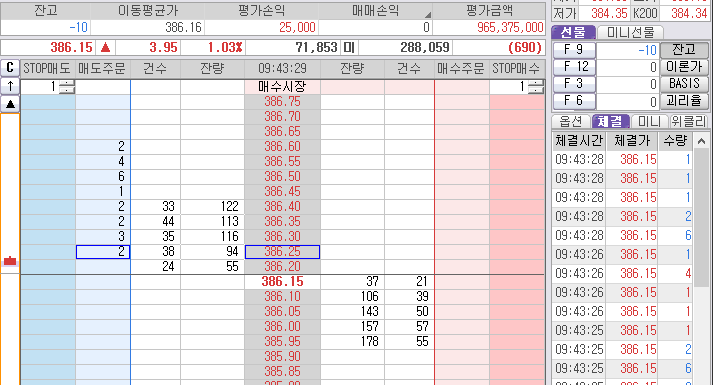Image resolution: width=713 pixels, height=385 pixels.
Task: Click the 매수주문 column header
Action: click(461, 69)
